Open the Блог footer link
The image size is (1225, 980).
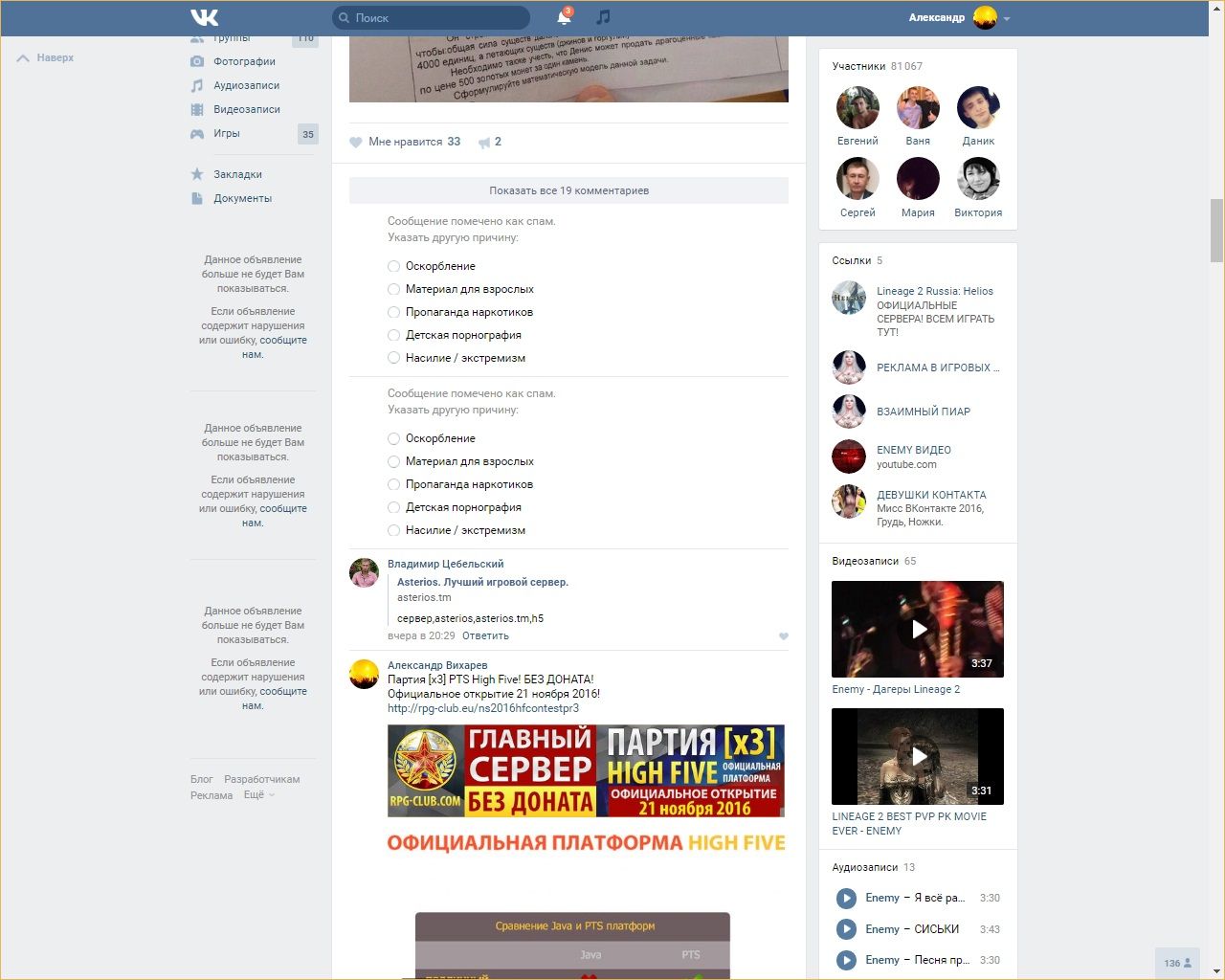tap(201, 779)
